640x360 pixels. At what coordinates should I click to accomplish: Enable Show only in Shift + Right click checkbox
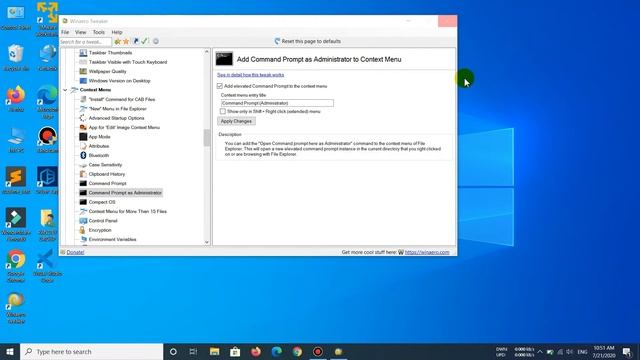pyautogui.click(x=223, y=111)
